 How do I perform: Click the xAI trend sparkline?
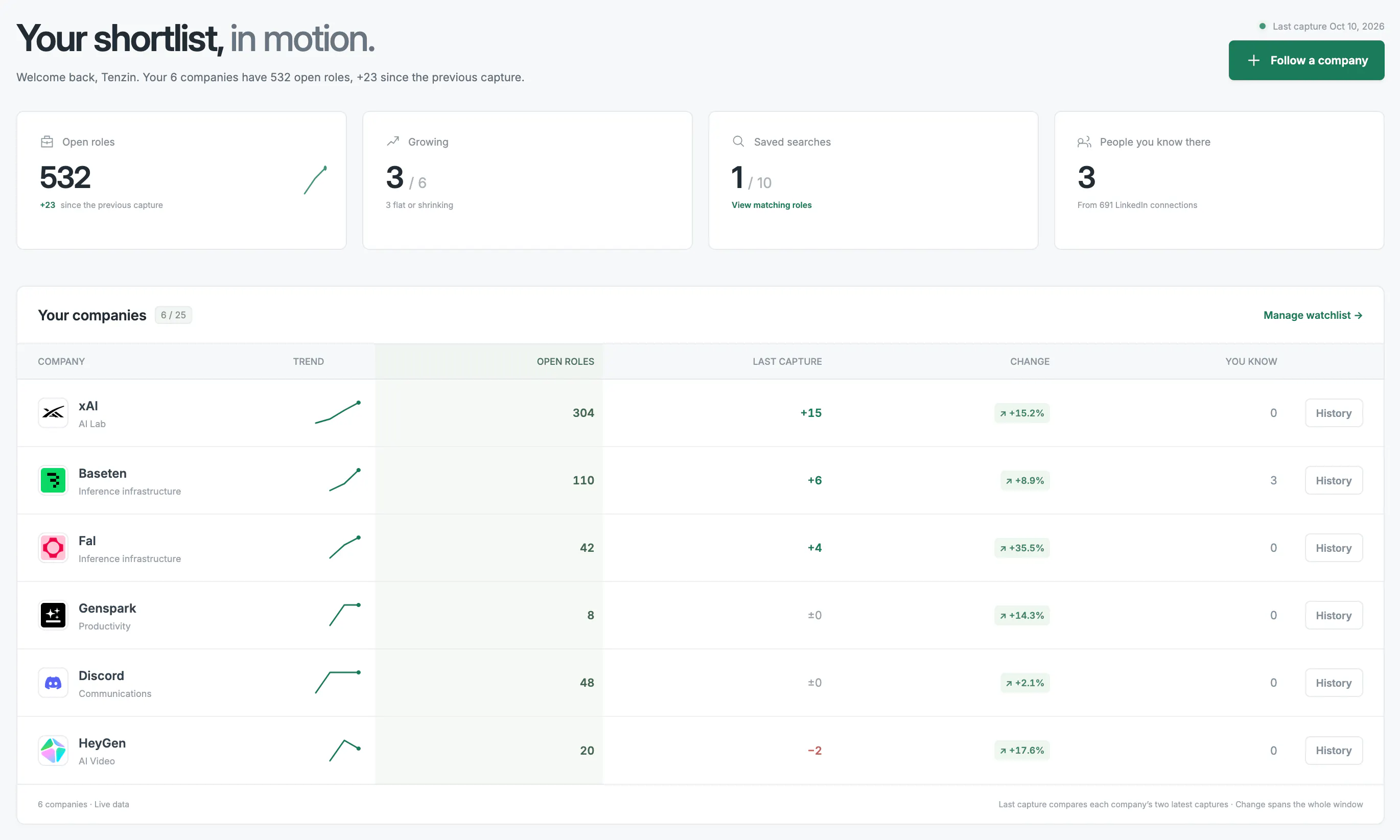[x=338, y=413]
